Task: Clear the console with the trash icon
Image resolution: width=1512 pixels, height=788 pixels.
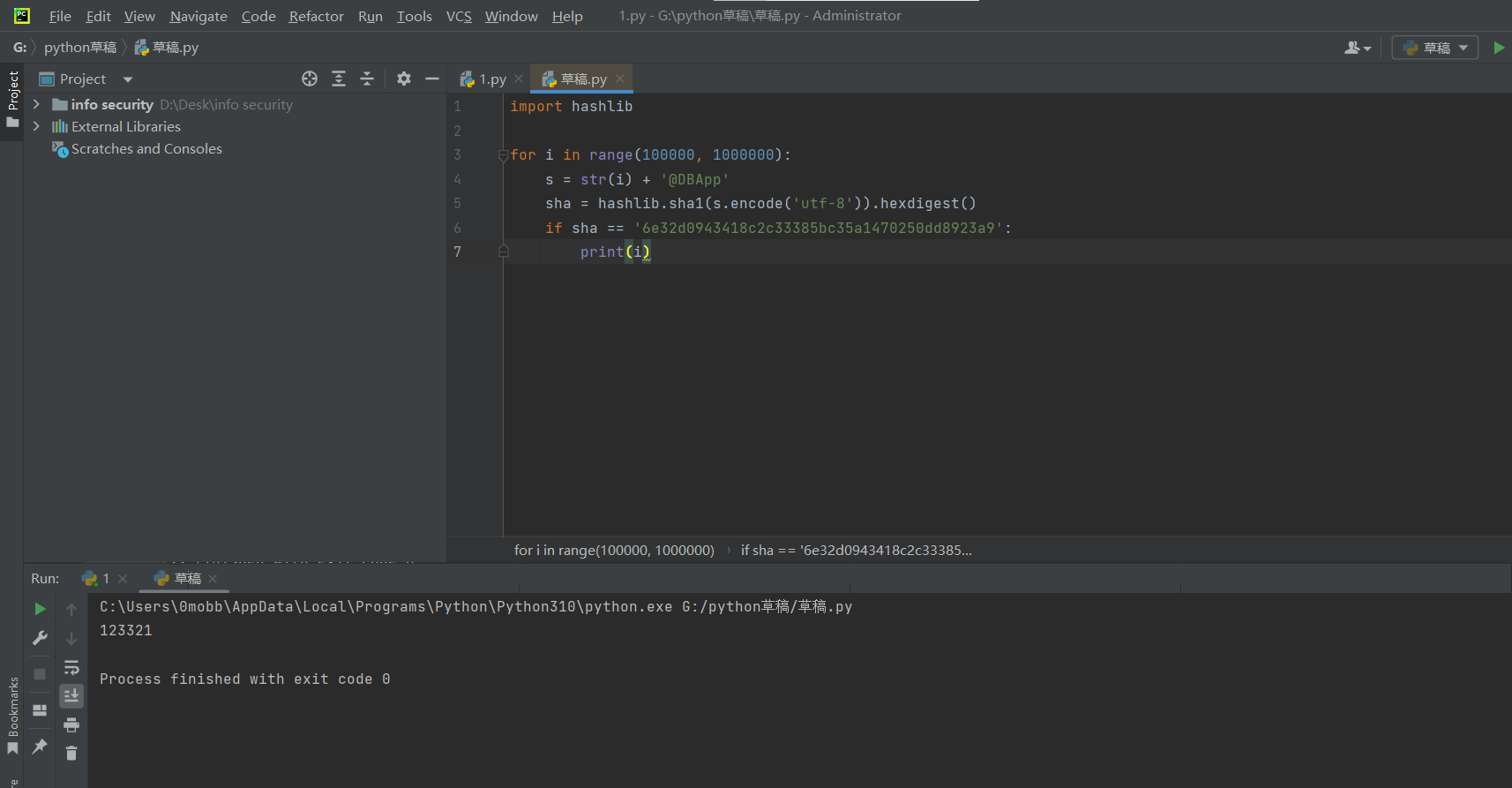Action: tap(71, 753)
